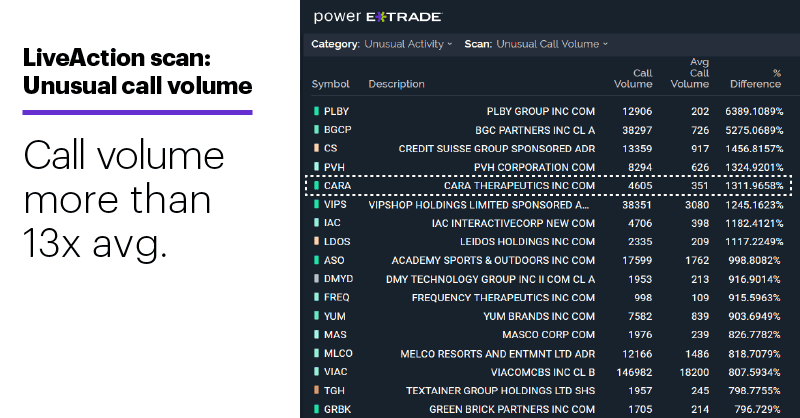
Task: Click the green marker beside ASO
Action: click(x=316, y=260)
